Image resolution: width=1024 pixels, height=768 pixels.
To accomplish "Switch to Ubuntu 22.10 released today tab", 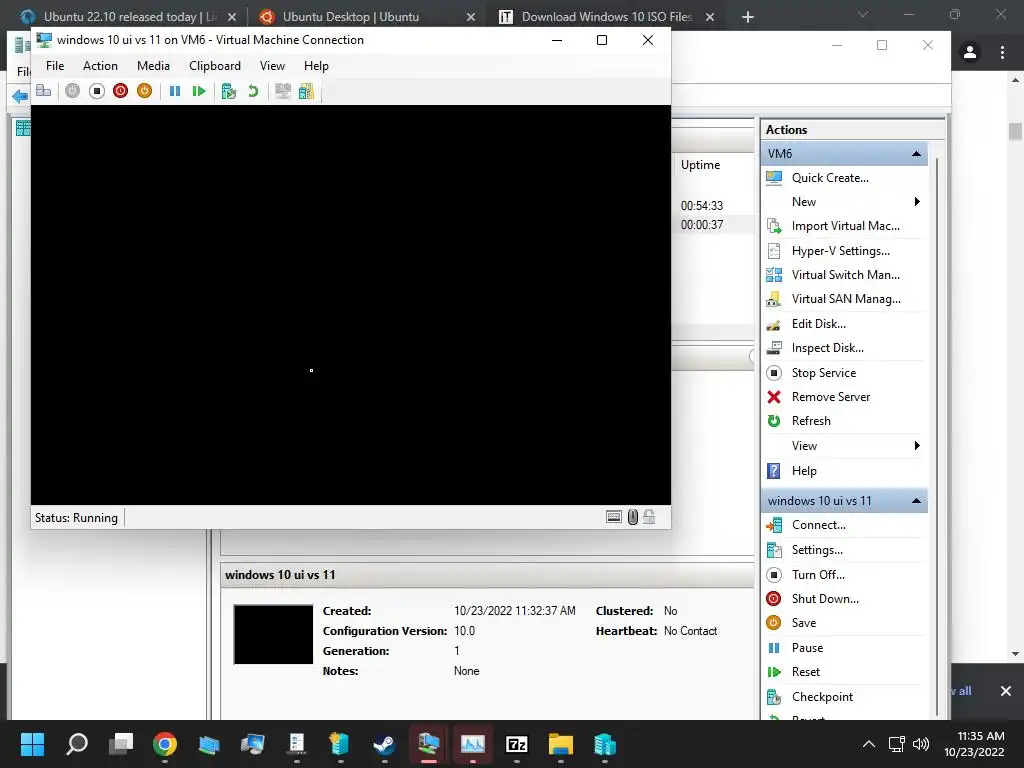I will tap(128, 16).
